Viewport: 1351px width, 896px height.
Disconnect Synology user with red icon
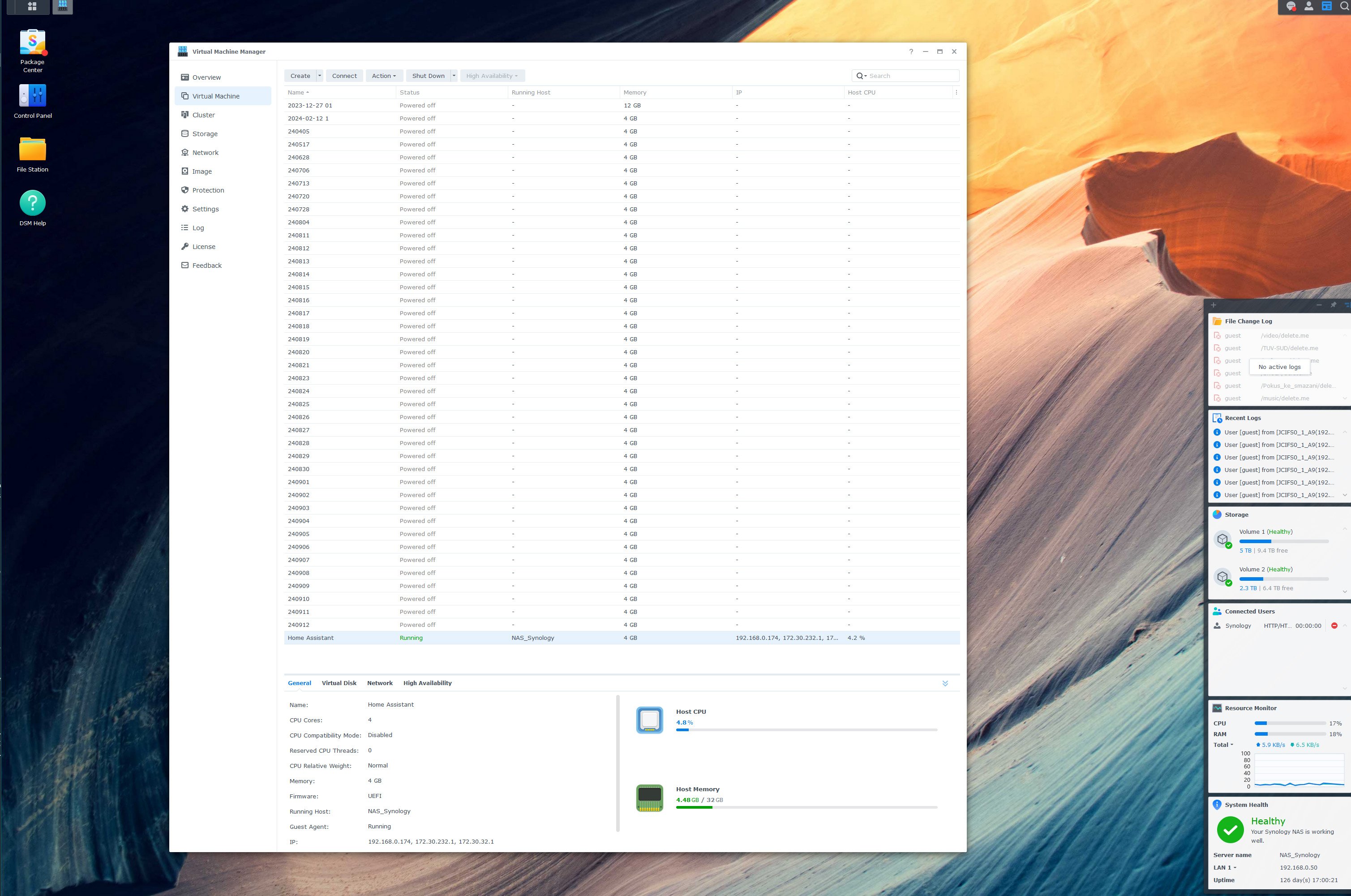click(1334, 626)
